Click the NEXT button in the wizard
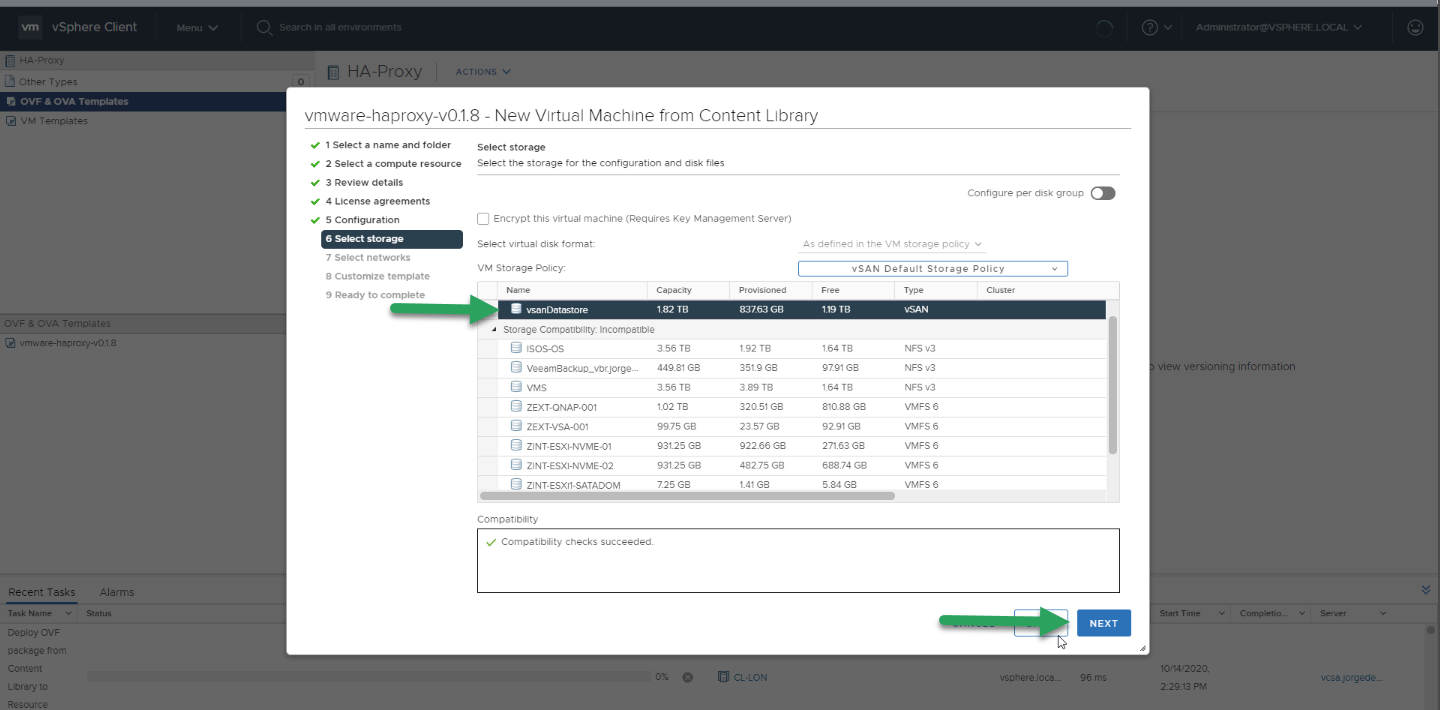1440x710 pixels. 1103,623
